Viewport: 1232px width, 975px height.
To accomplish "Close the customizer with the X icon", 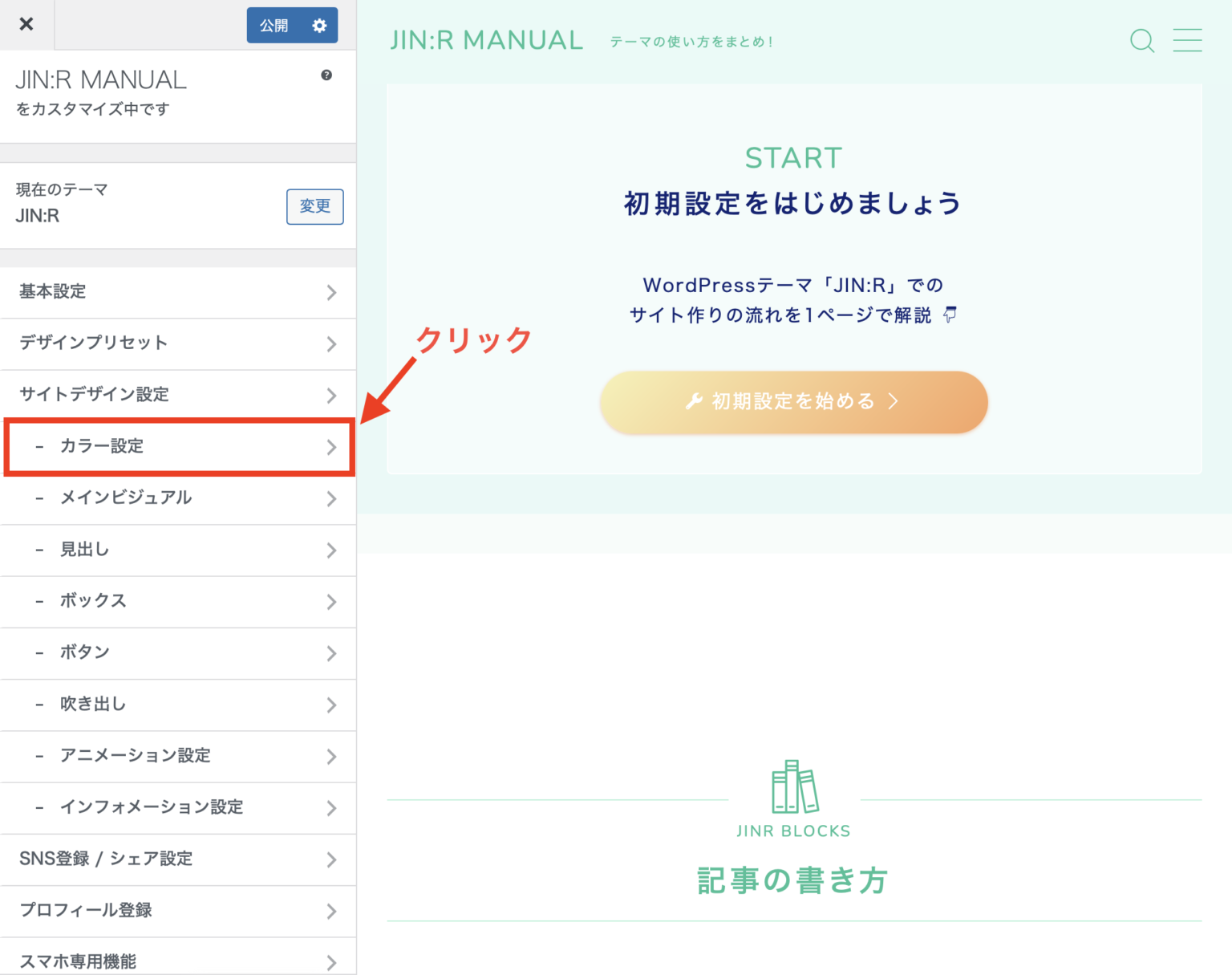I will [26, 24].
